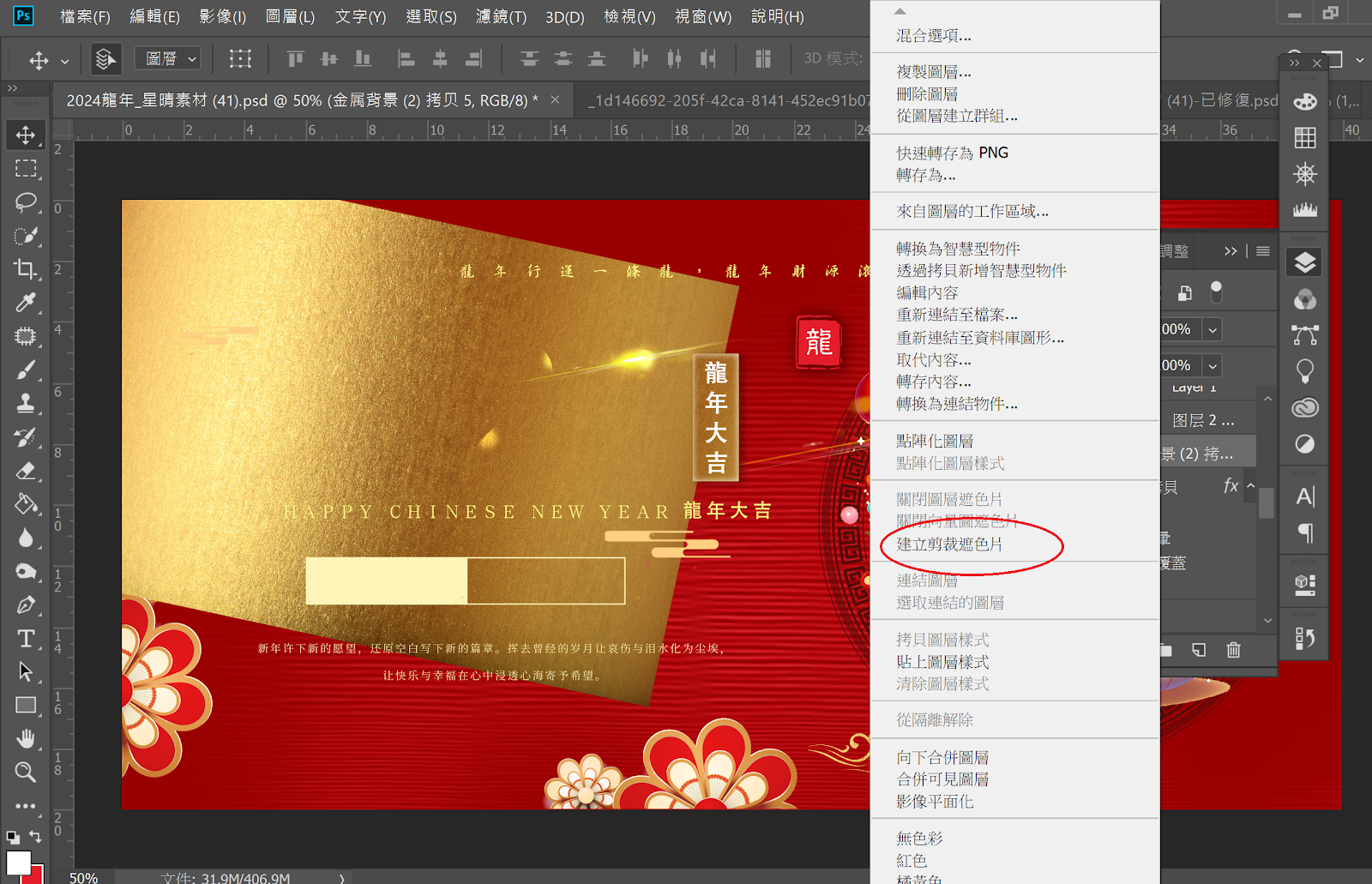
Task: Switch to the 已修復.psd document tab
Action: [1221, 100]
